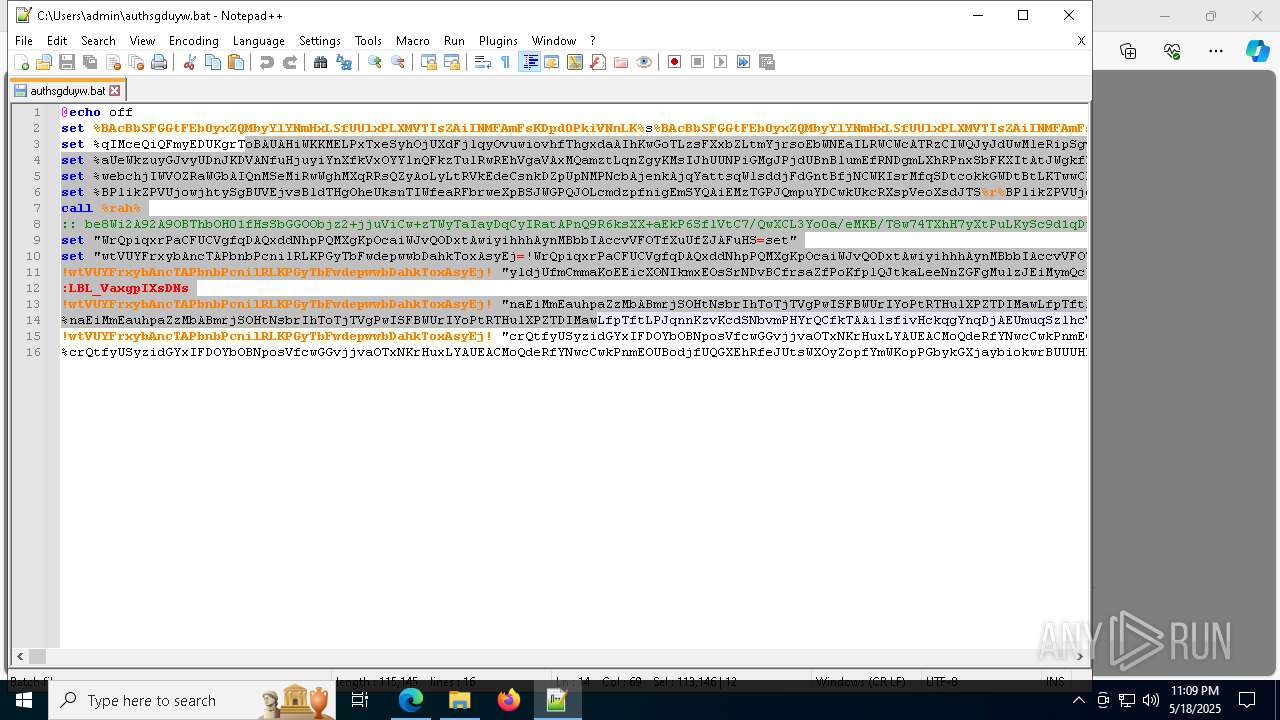
Task: Open Find with the binoculars icon
Action: click(x=320, y=62)
